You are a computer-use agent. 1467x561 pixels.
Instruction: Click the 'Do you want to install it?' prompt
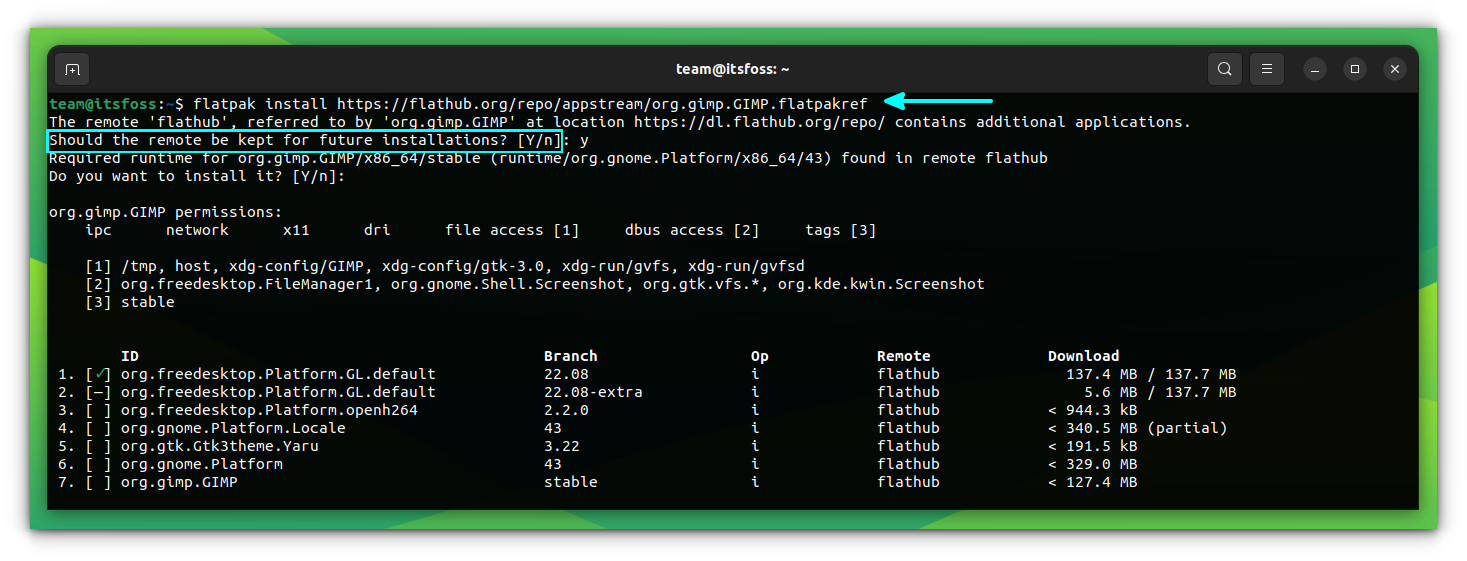[197, 176]
